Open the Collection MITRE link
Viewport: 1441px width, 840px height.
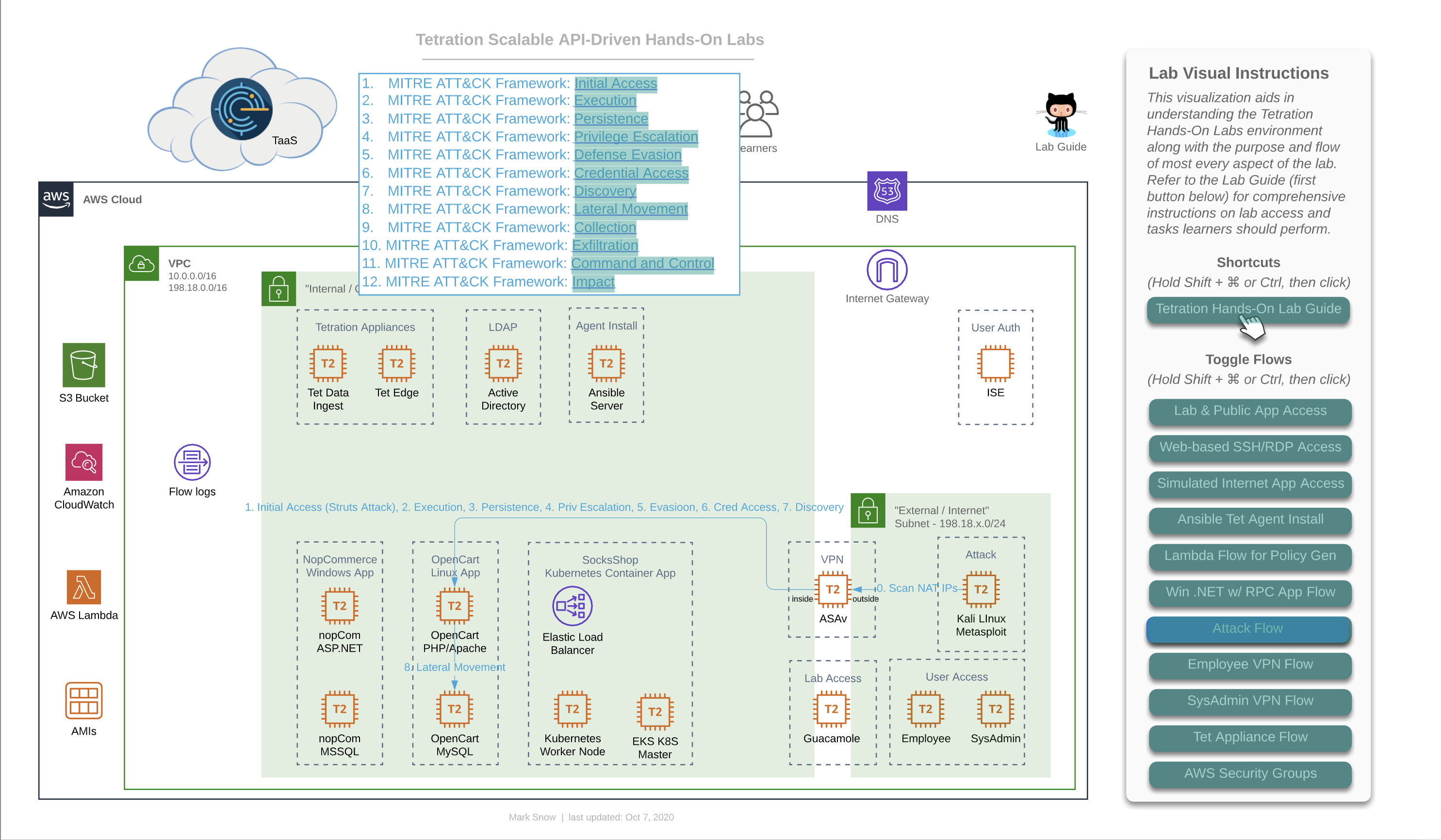click(x=605, y=227)
